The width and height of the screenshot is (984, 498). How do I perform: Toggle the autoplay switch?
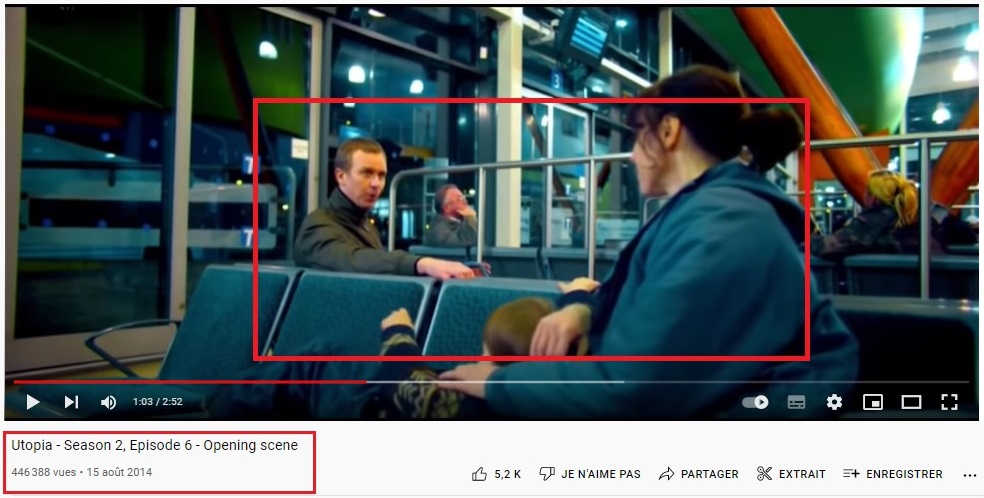(756, 402)
